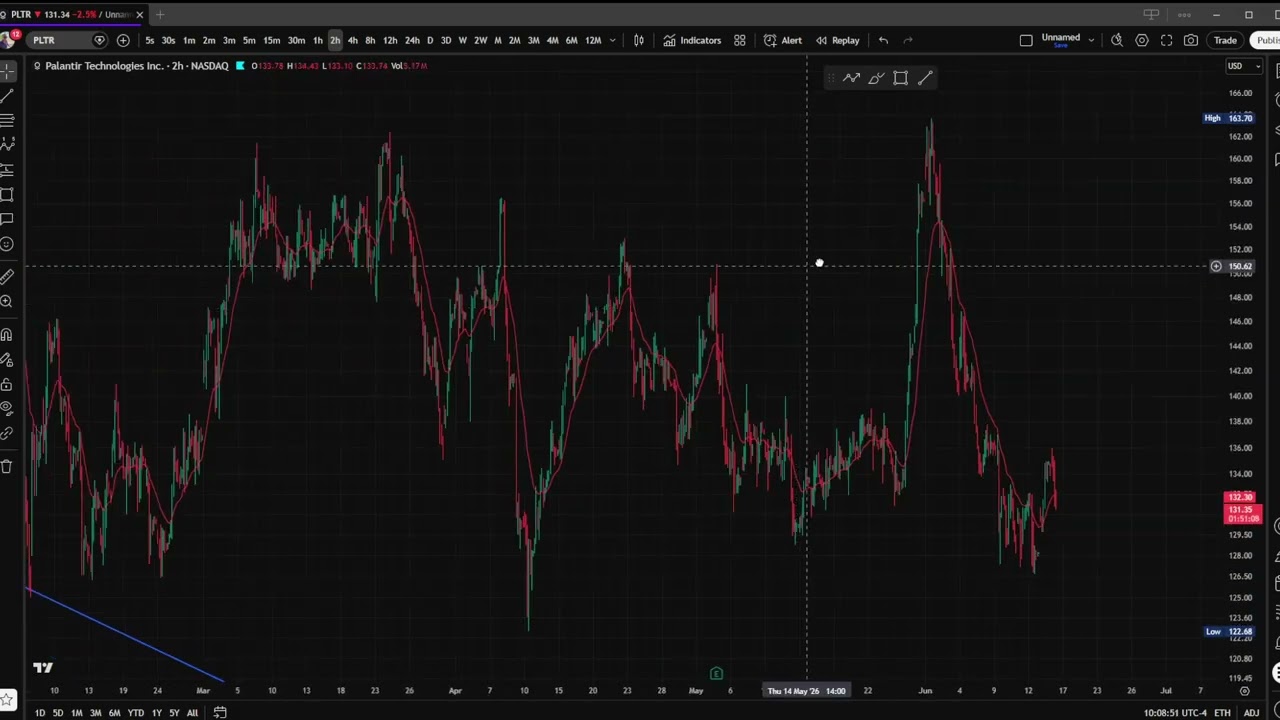
Task: Open the go to date calendar icon
Action: [x=220, y=713]
